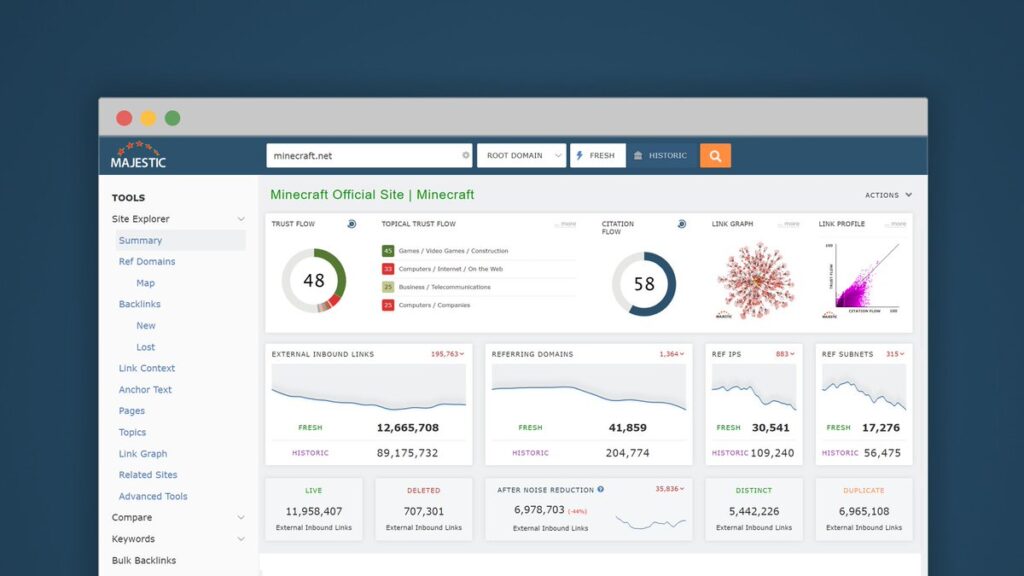The width and height of the screenshot is (1024, 576).
Task: Click the After Noise Reduction sparkline
Action: (650, 522)
